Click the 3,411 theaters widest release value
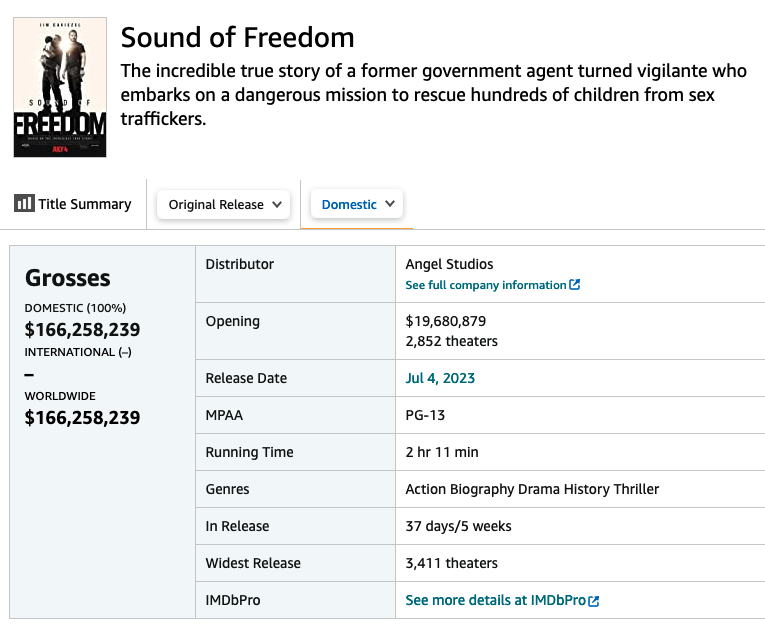Image resolution: width=765 pixels, height=629 pixels. tap(451, 563)
